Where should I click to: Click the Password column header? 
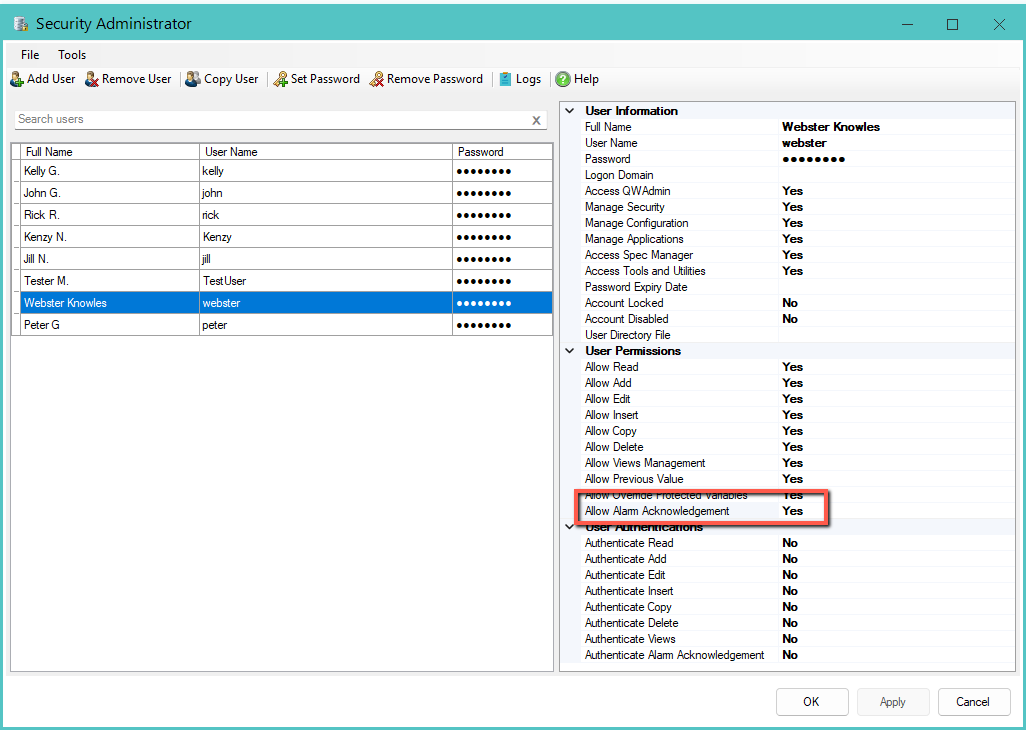502,152
